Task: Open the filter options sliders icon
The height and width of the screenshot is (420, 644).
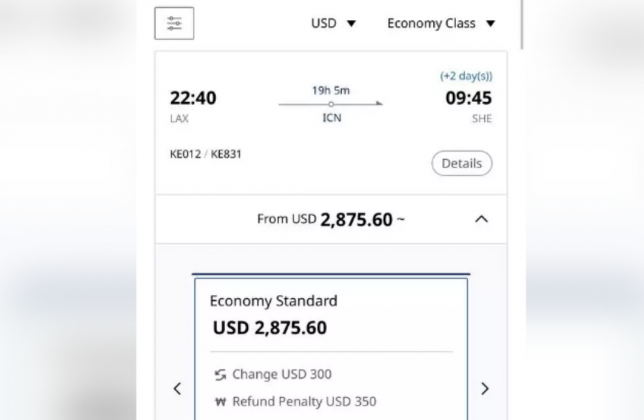Action: pos(174,23)
